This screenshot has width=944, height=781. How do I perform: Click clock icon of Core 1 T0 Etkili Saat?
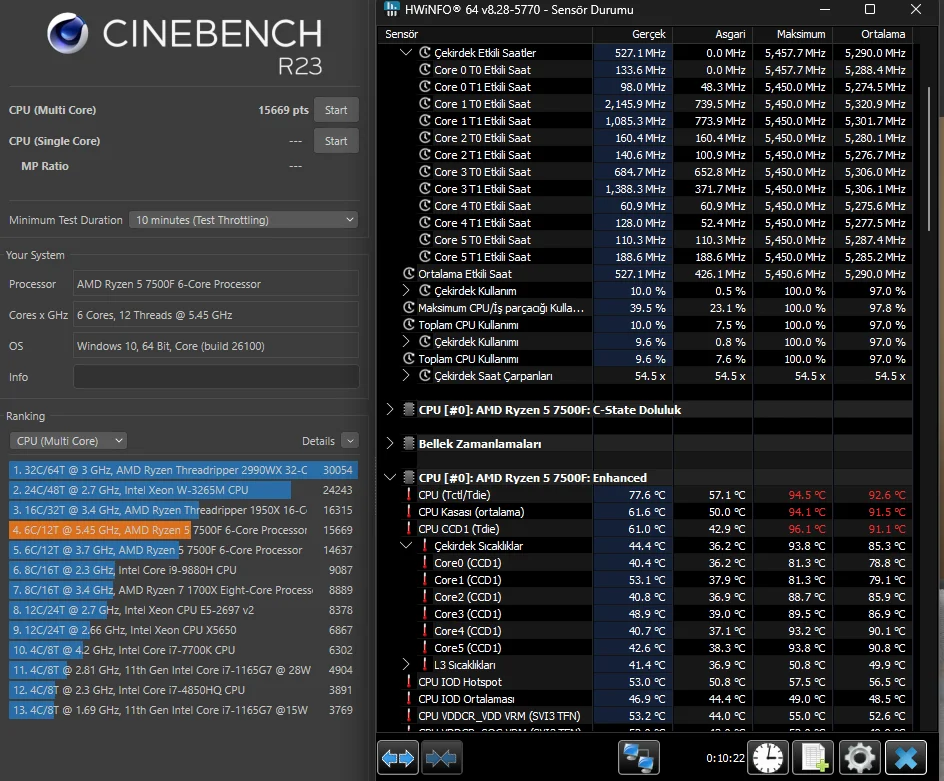pos(425,104)
